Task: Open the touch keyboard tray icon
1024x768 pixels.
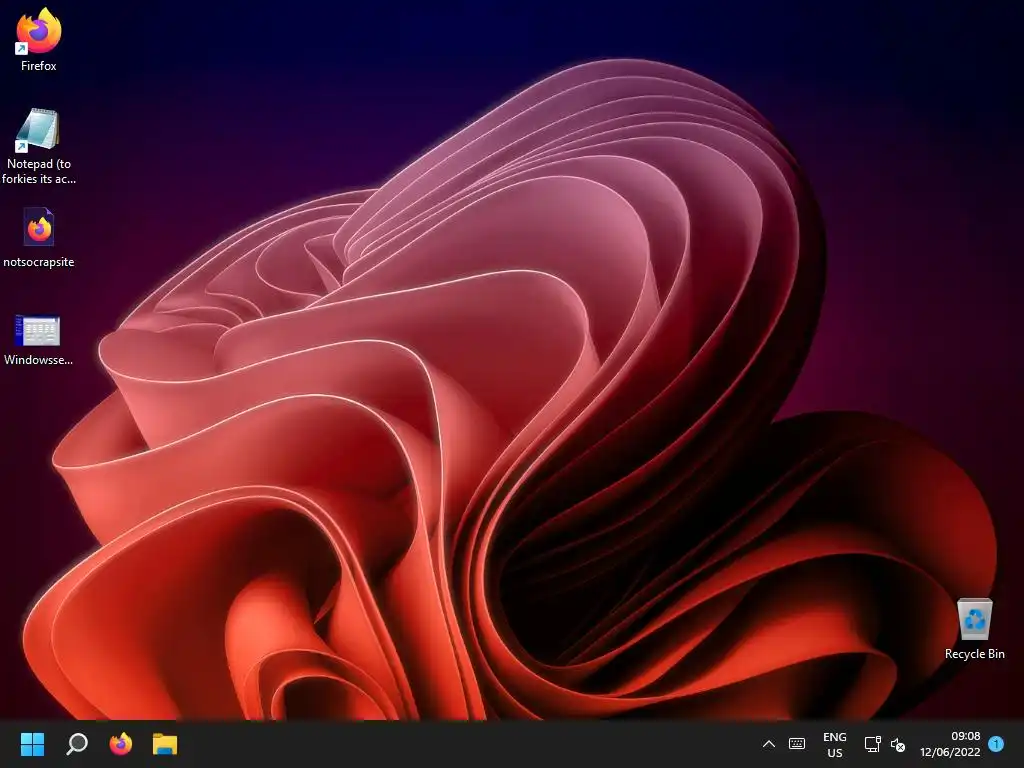Action: 797,744
